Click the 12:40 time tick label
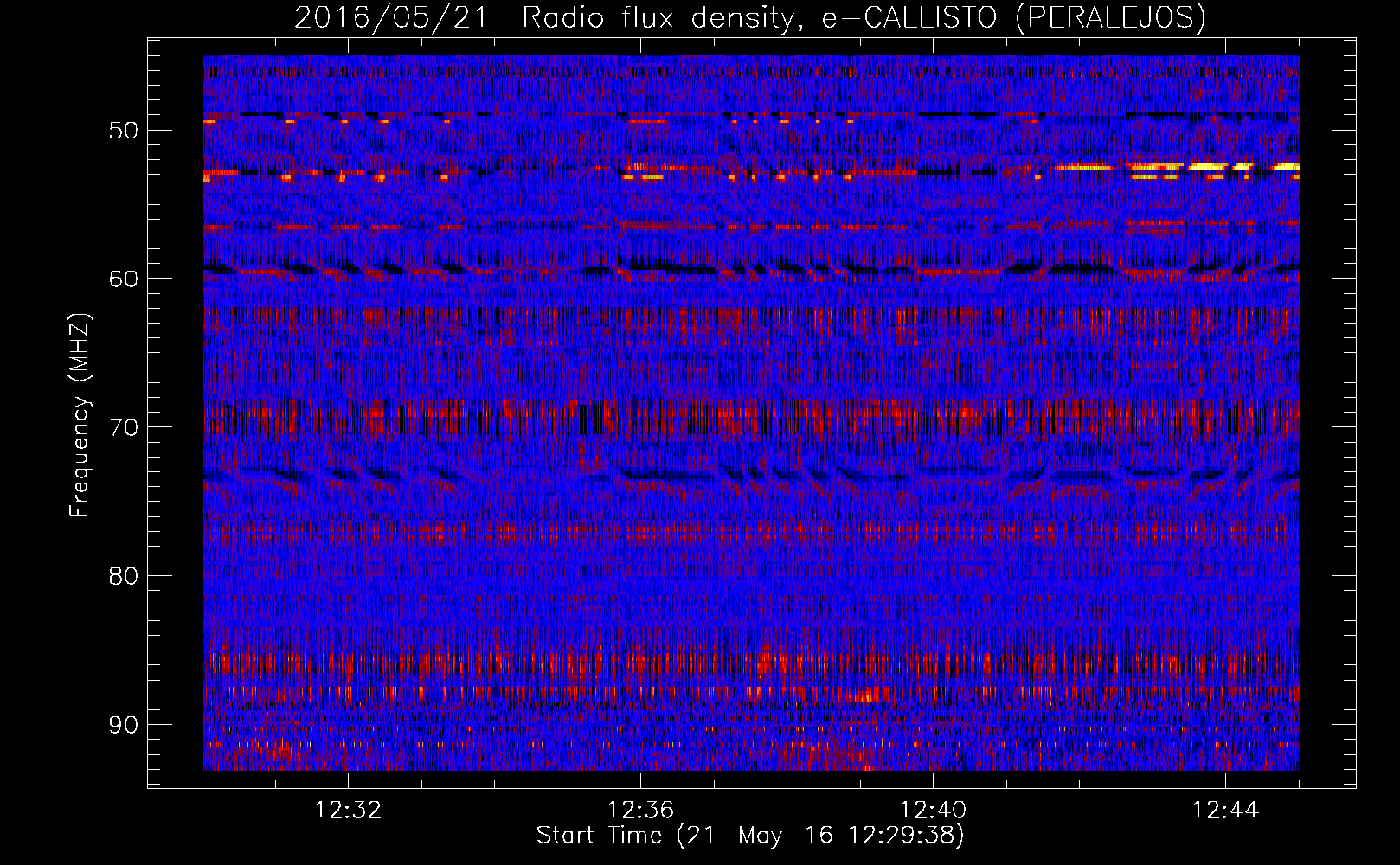Screen dimensions: 1400x865 [933, 811]
